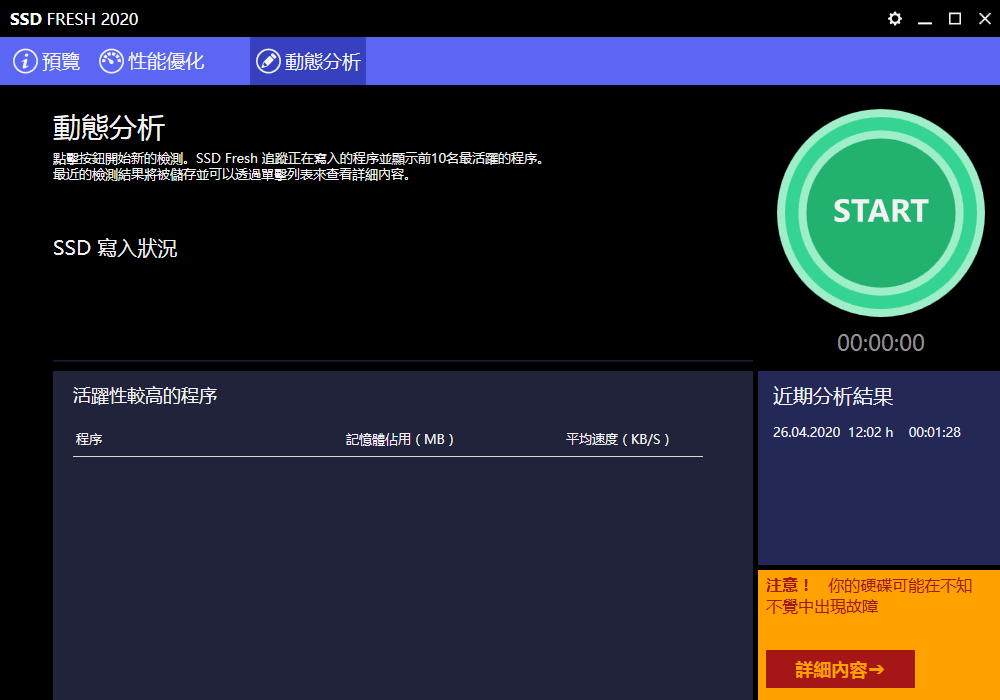The height and width of the screenshot is (700, 1000).
Task: Click the pencil icon beside 動態分析
Action: pos(268,61)
